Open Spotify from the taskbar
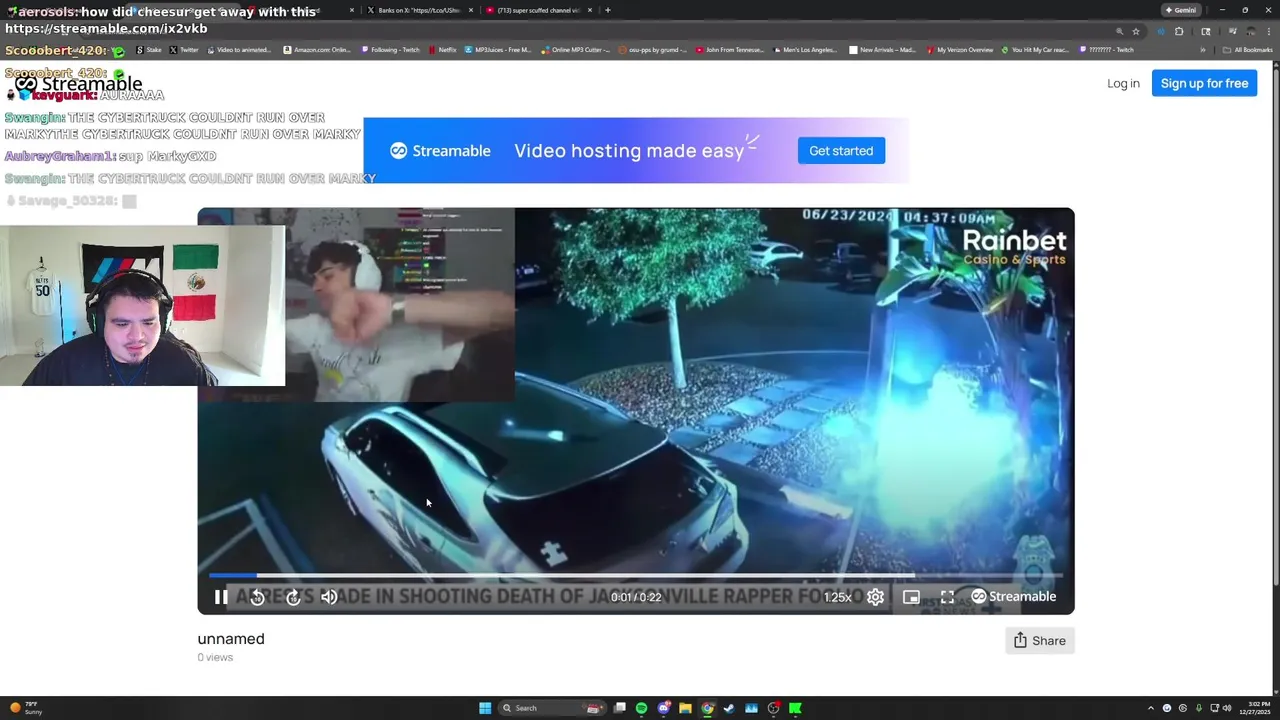The width and height of the screenshot is (1280, 720). 641,708
